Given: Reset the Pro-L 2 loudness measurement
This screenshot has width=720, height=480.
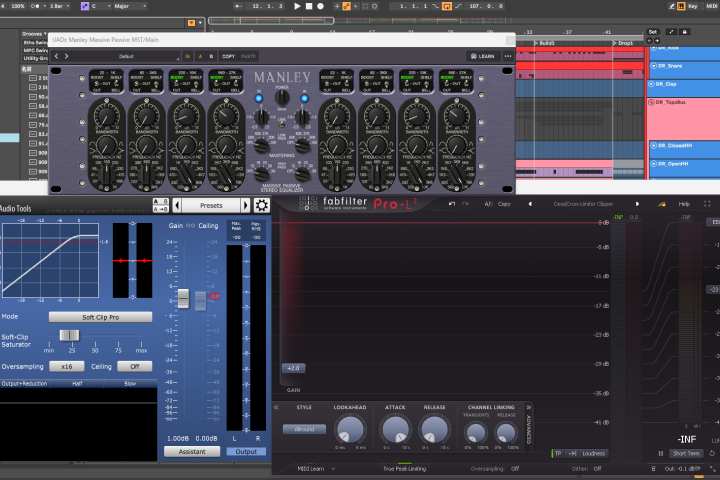Looking at the screenshot, I should [x=712, y=453].
